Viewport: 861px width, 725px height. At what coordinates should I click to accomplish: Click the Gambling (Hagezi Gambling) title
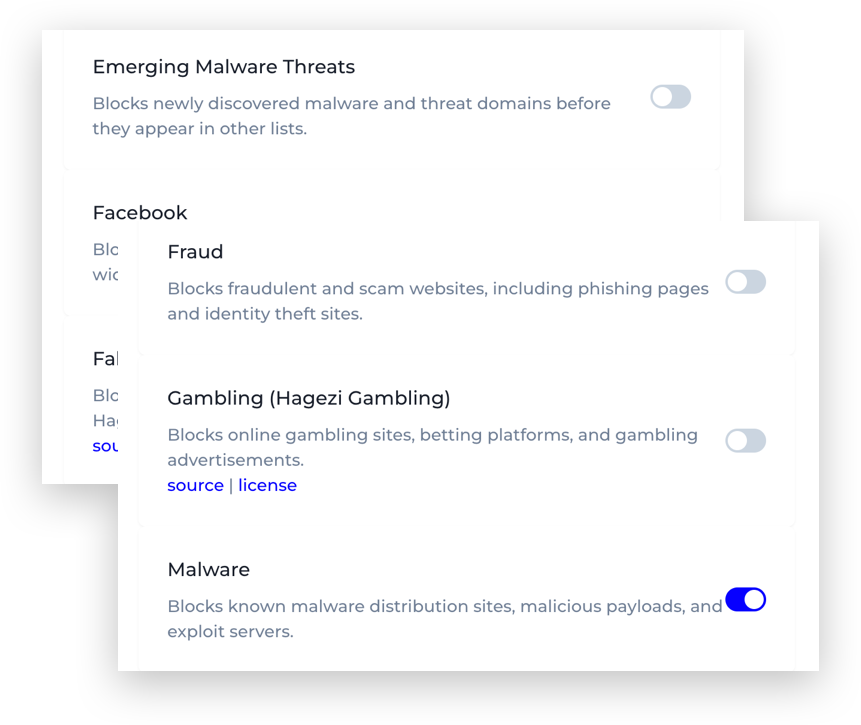[308, 398]
